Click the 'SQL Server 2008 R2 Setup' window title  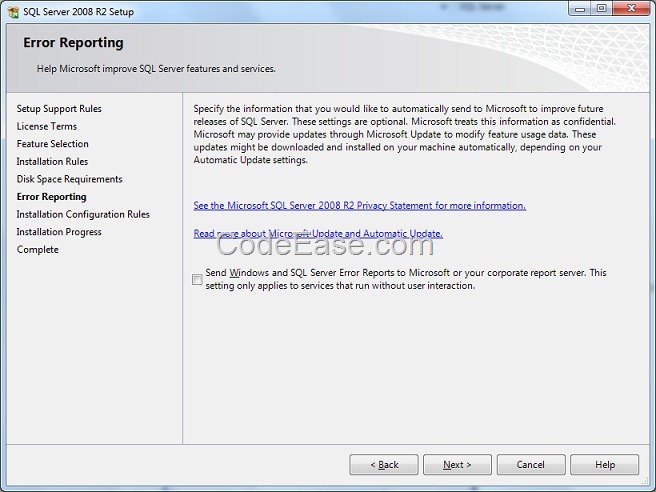(78, 12)
